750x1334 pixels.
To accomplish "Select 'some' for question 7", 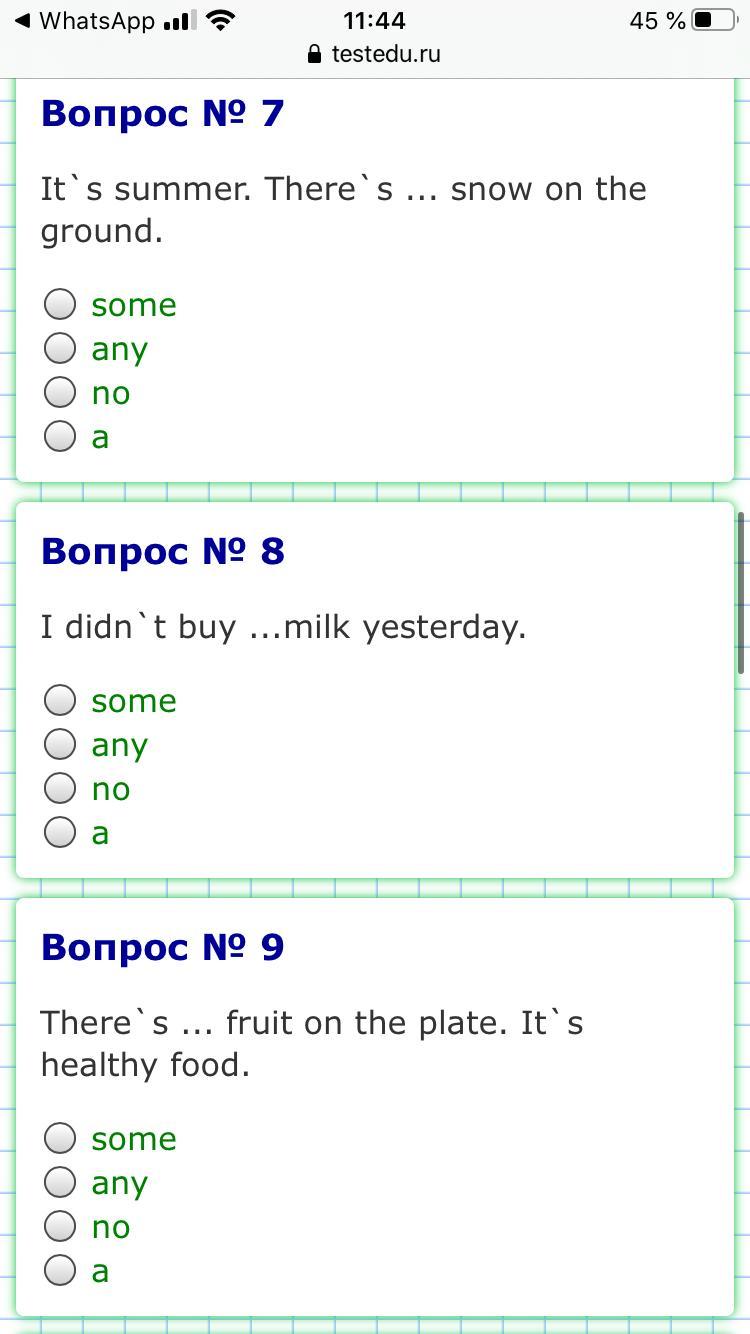I will point(60,304).
